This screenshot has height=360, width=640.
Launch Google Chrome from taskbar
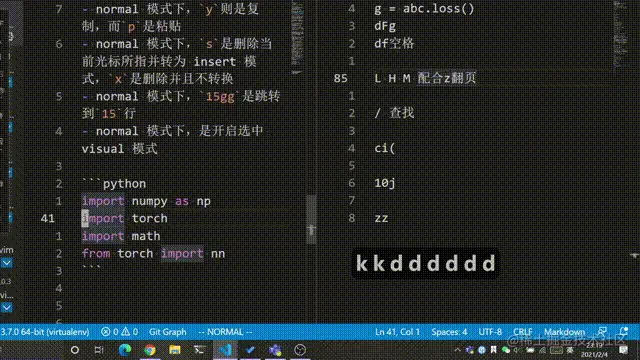click(x=150, y=350)
